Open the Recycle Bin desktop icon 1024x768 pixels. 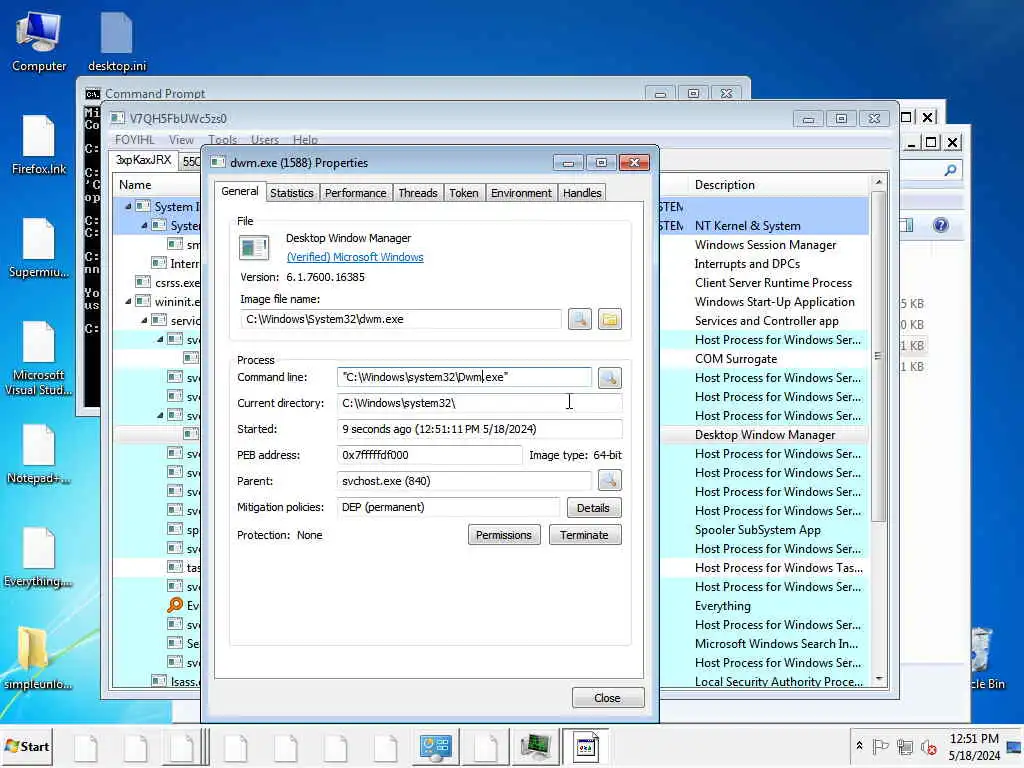pos(983,658)
